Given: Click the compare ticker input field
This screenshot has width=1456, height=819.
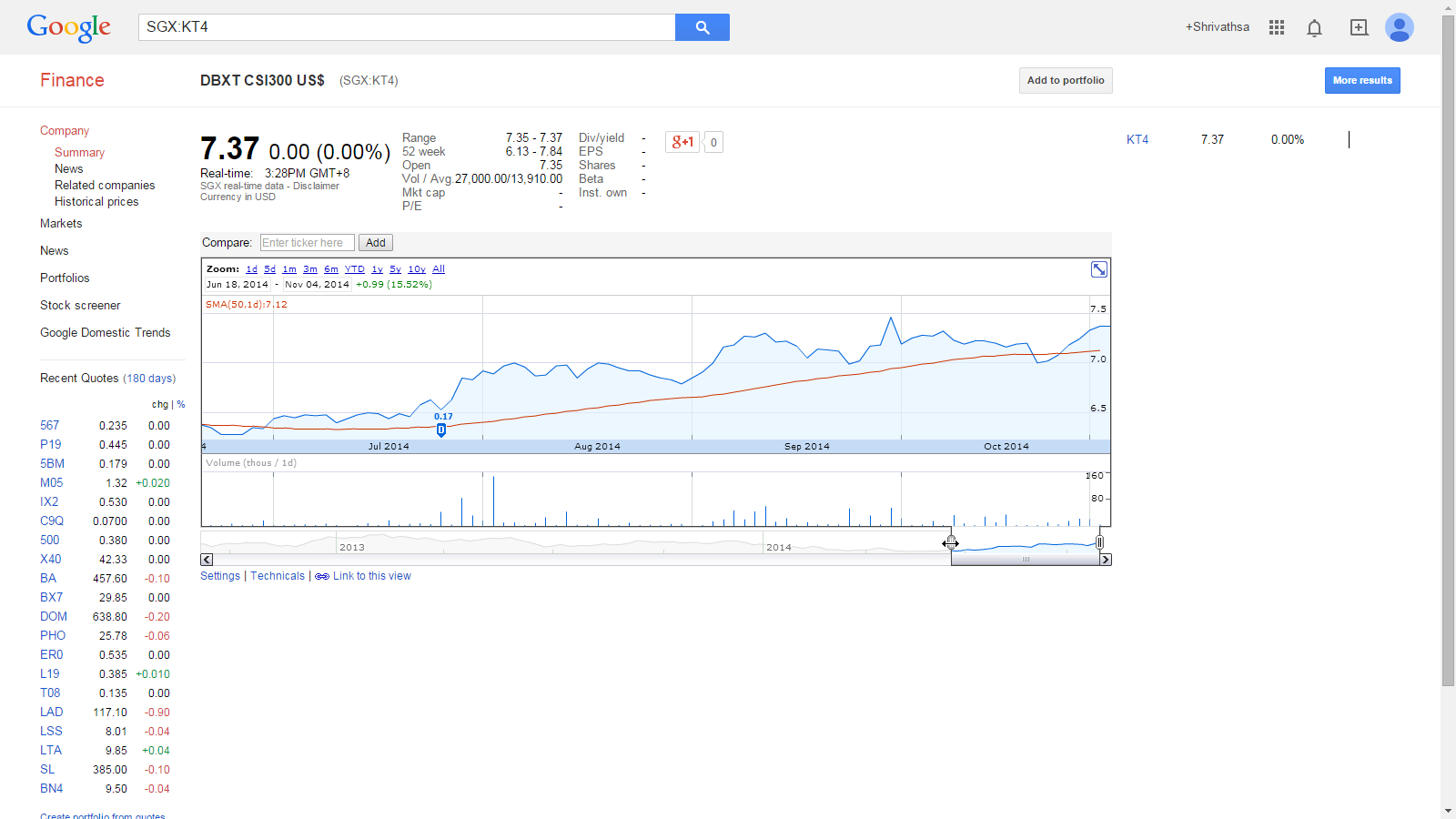Looking at the screenshot, I should 307,243.
